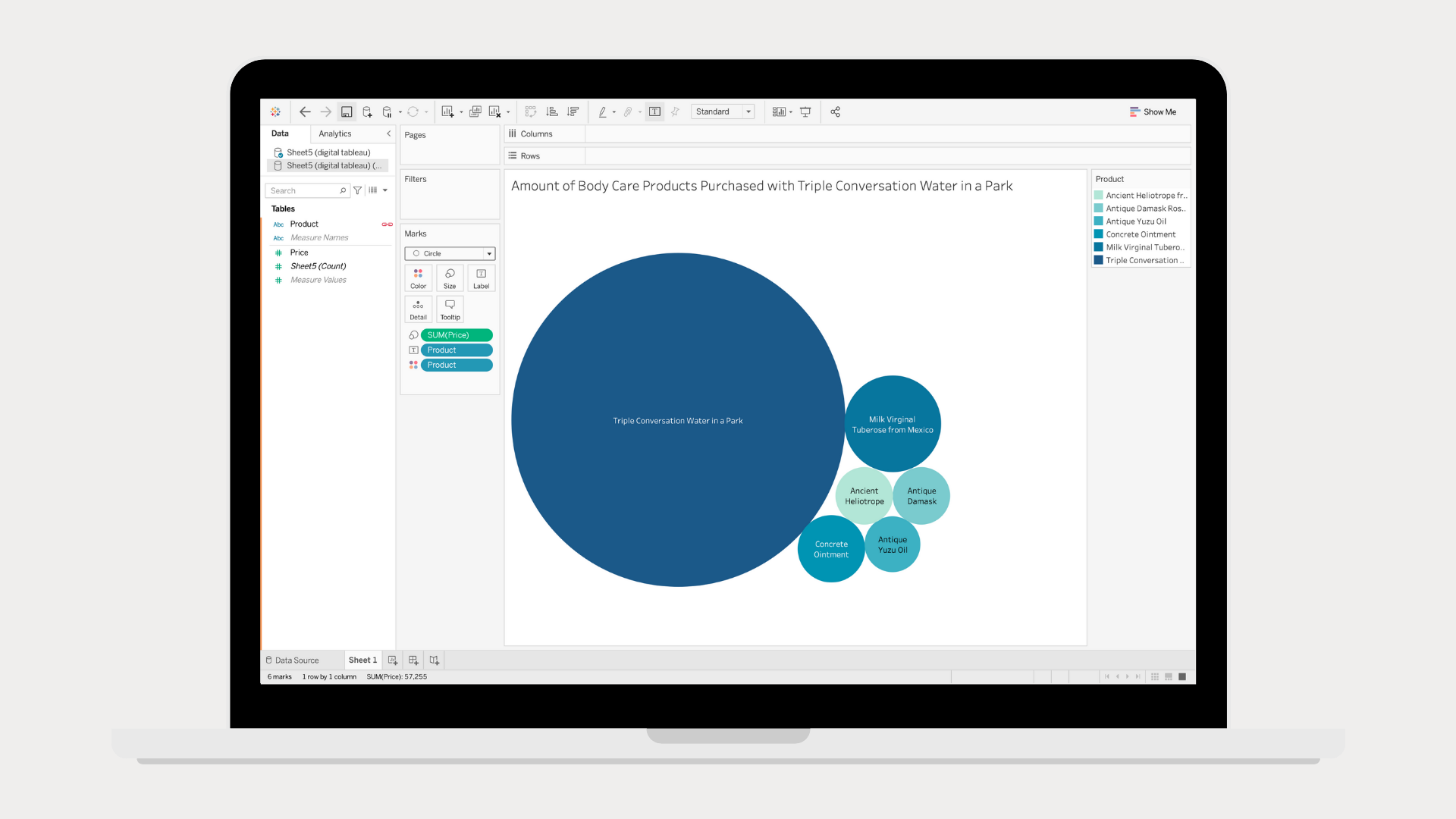The height and width of the screenshot is (819, 1456).
Task: Expand the New Worksheet dropdown arrow
Action: pyautogui.click(x=461, y=112)
